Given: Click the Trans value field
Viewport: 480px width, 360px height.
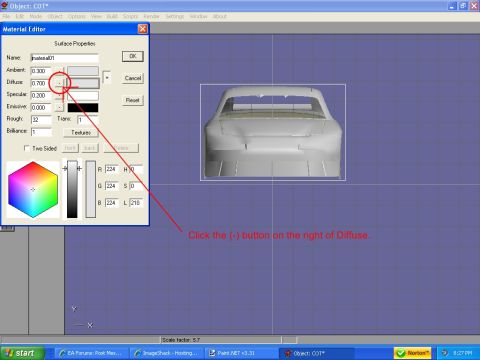Looking at the screenshot, I should coord(88,120).
